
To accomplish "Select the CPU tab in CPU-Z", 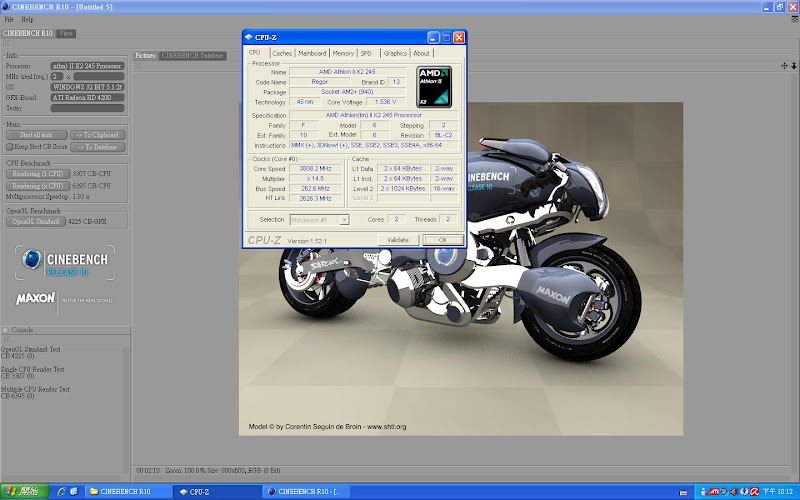I will point(255,53).
